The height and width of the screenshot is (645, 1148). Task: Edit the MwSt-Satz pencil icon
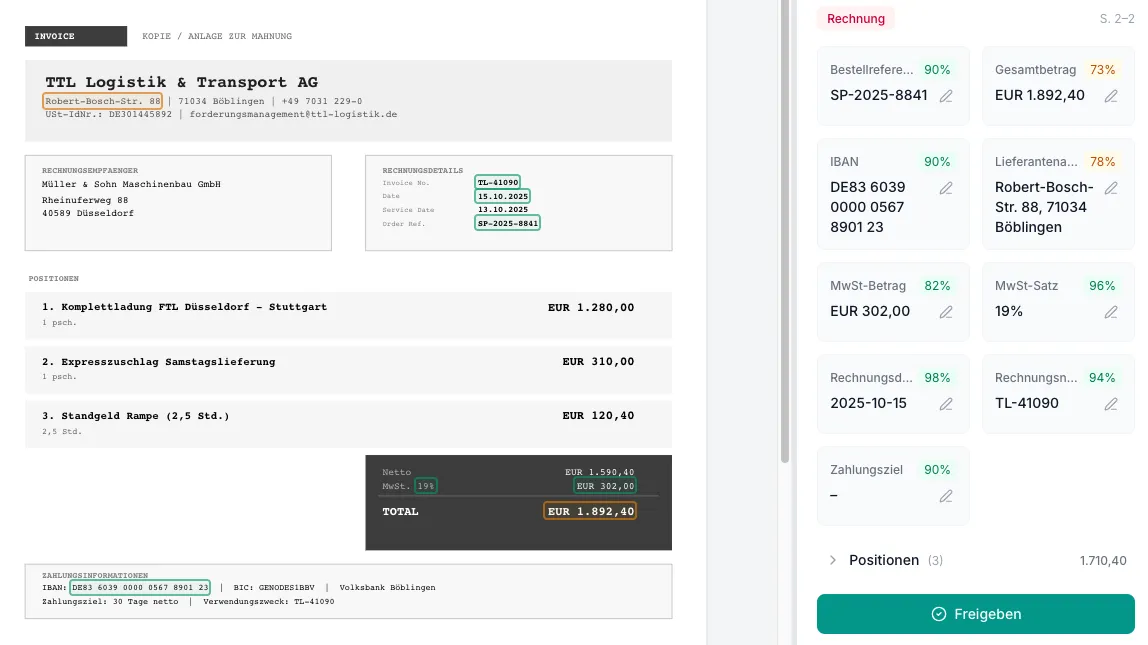tap(1111, 312)
